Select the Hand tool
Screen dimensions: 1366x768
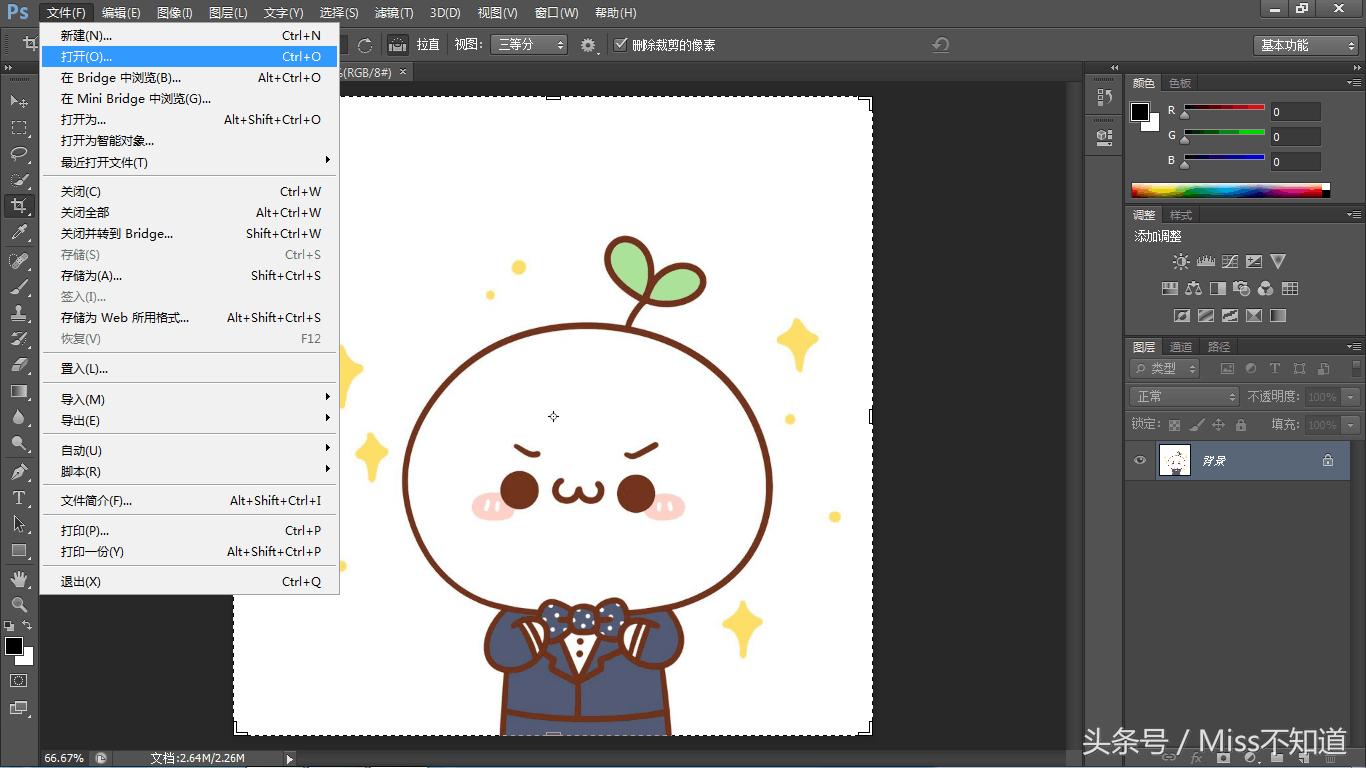tap(19, 579)
